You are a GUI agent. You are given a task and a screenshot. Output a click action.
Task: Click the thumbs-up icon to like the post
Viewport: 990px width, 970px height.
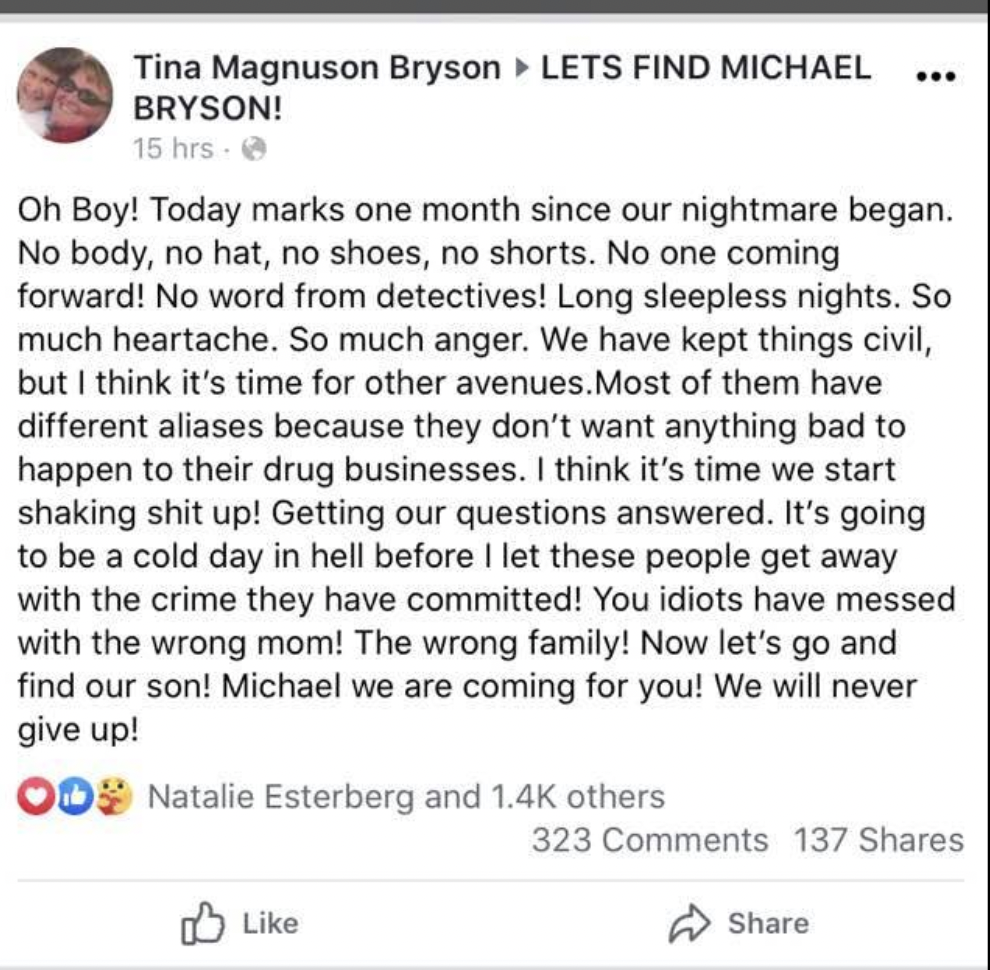coord(199,923)
